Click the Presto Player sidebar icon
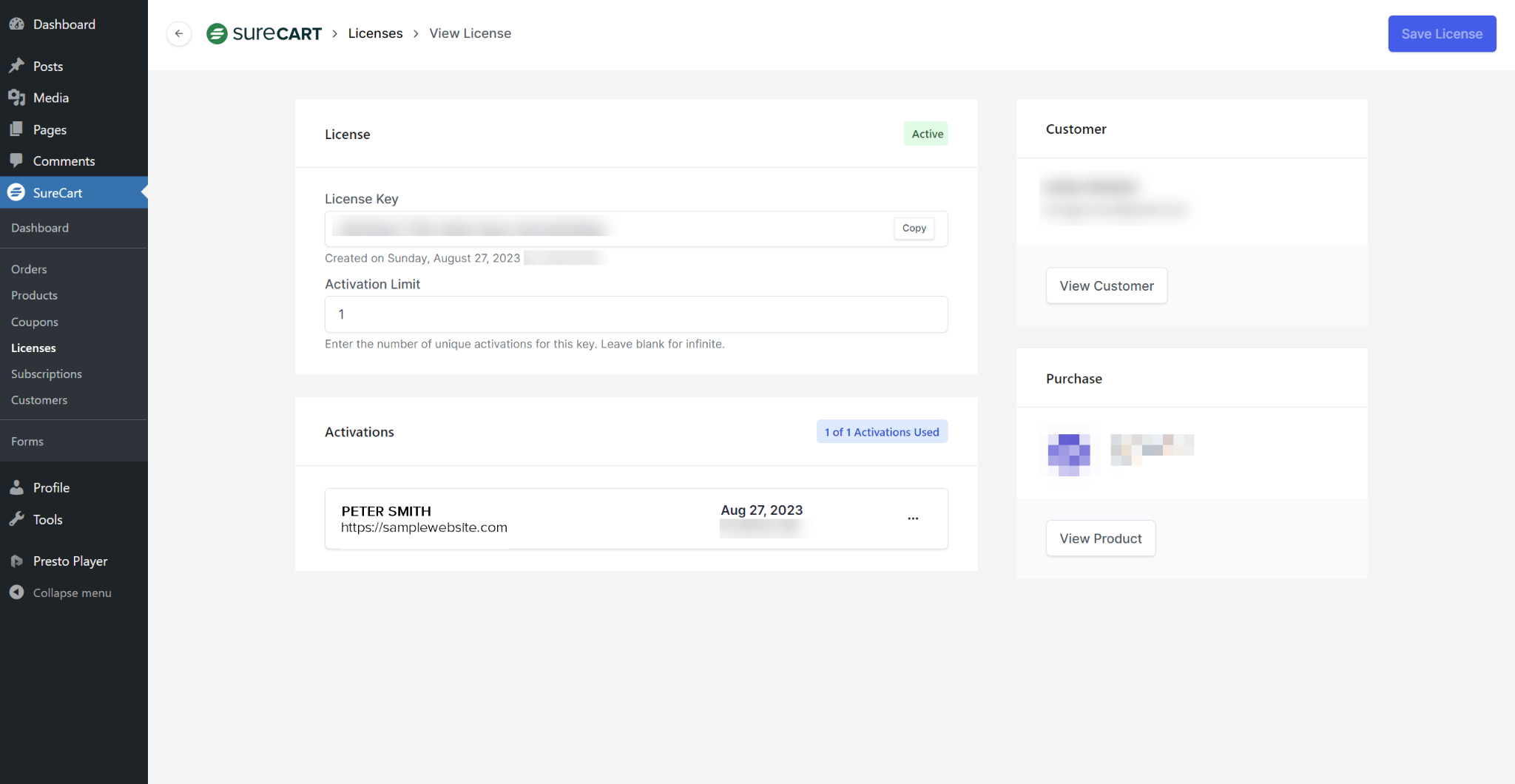 tap(18, 561)
